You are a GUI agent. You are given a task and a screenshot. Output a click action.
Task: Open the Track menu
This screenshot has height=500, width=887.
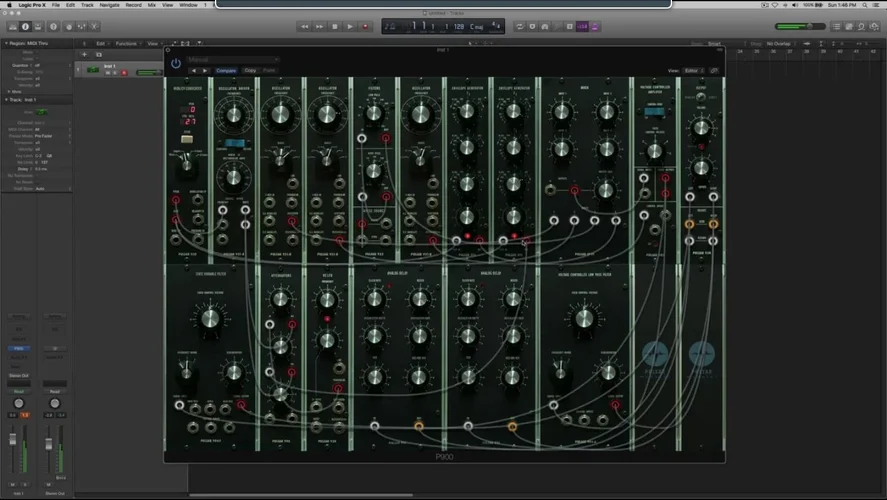click(x=87, y=5)
